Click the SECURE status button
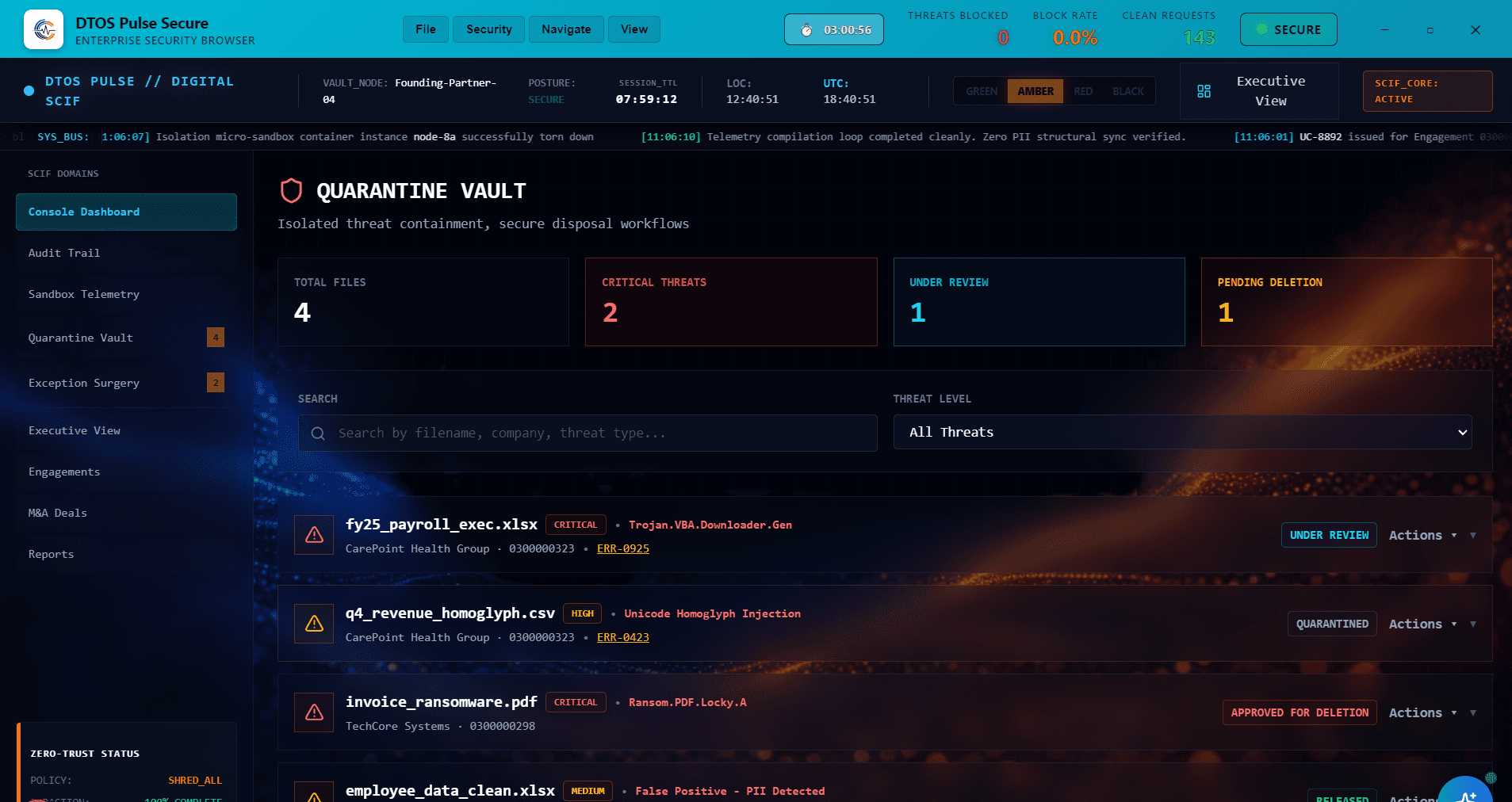1512x802 pixels. click(x=1288, y=29)
